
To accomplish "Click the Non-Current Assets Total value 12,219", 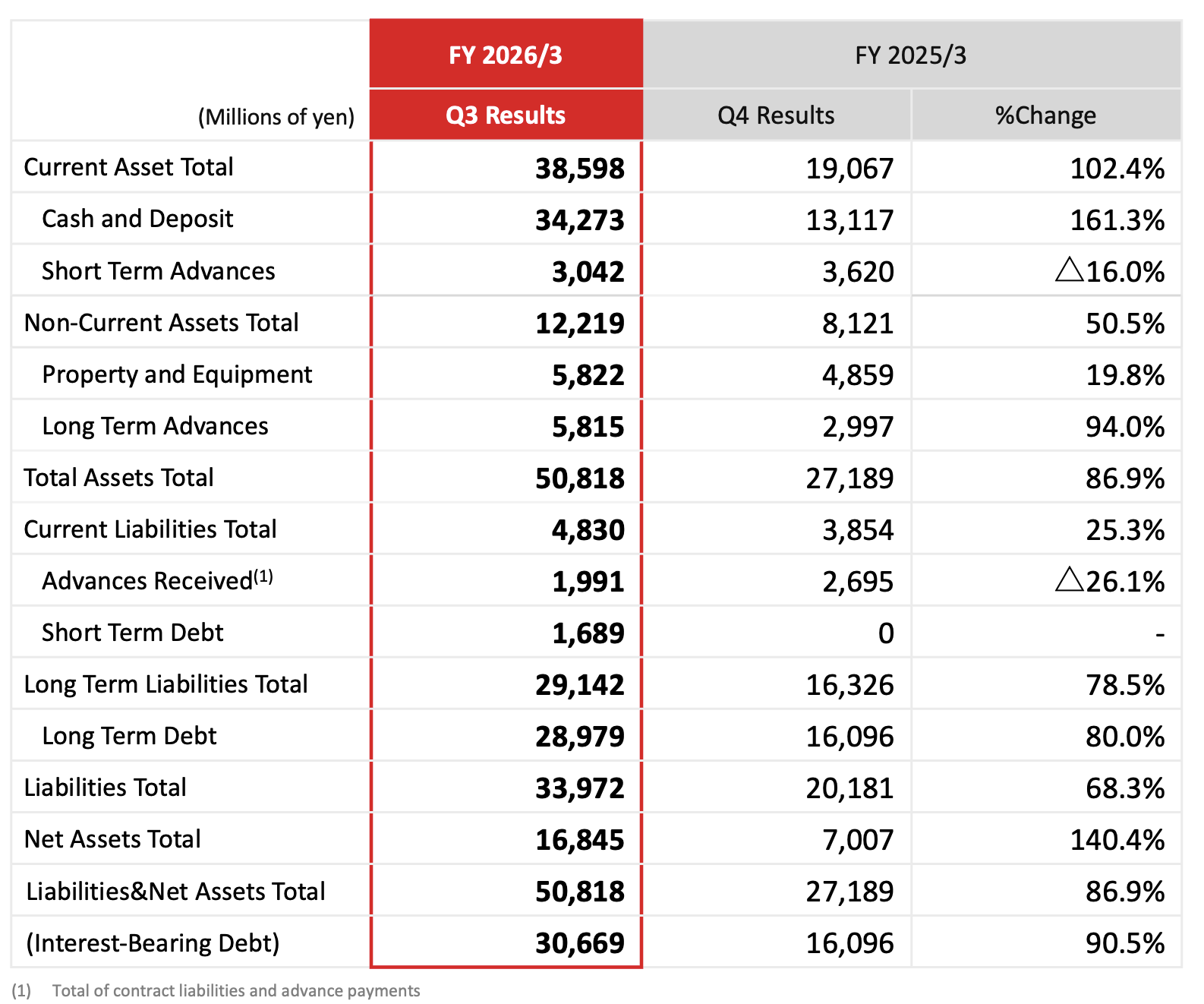I will click(x=579, y=324).
